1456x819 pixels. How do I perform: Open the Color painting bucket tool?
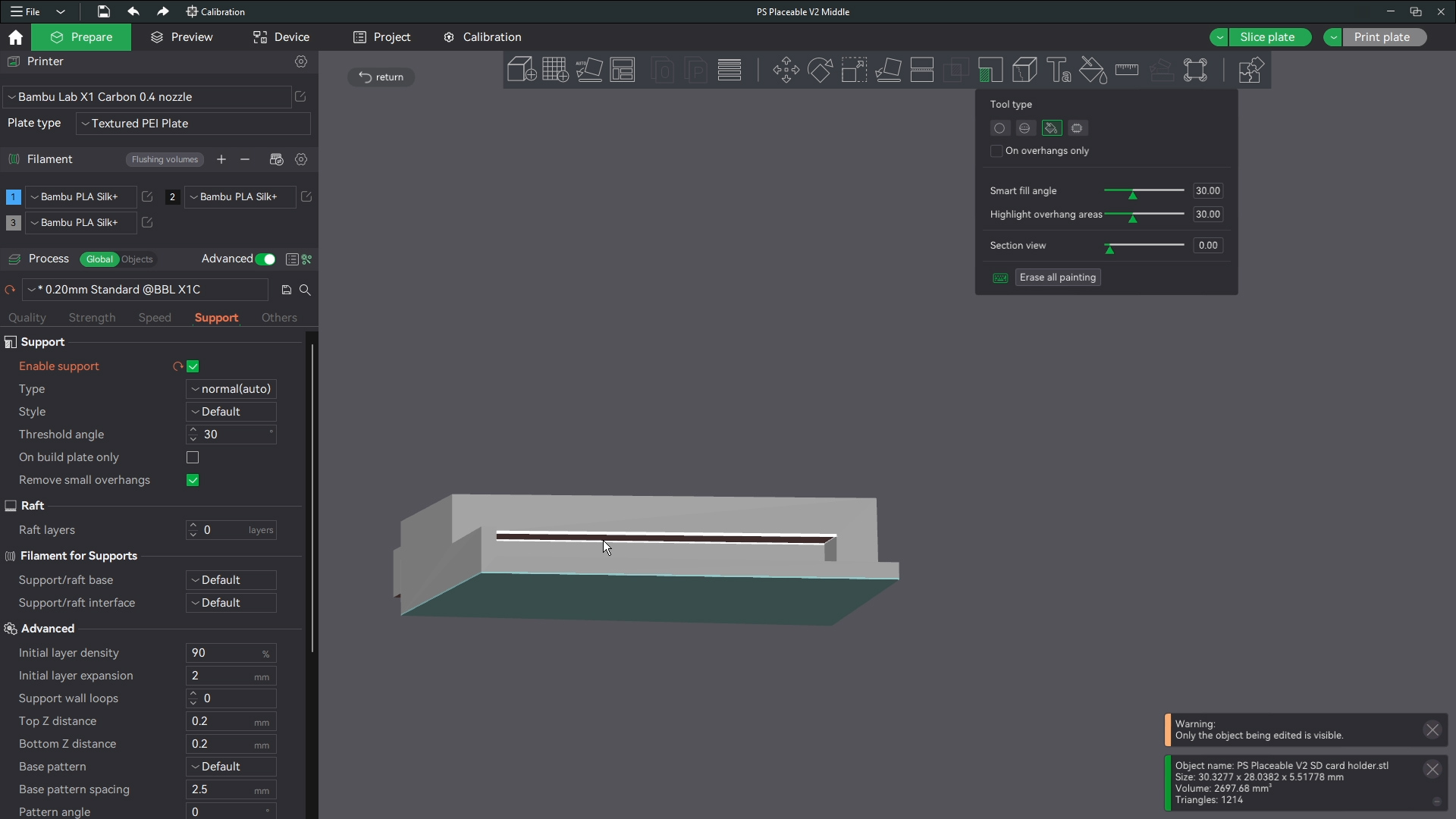pos(1093,70)
